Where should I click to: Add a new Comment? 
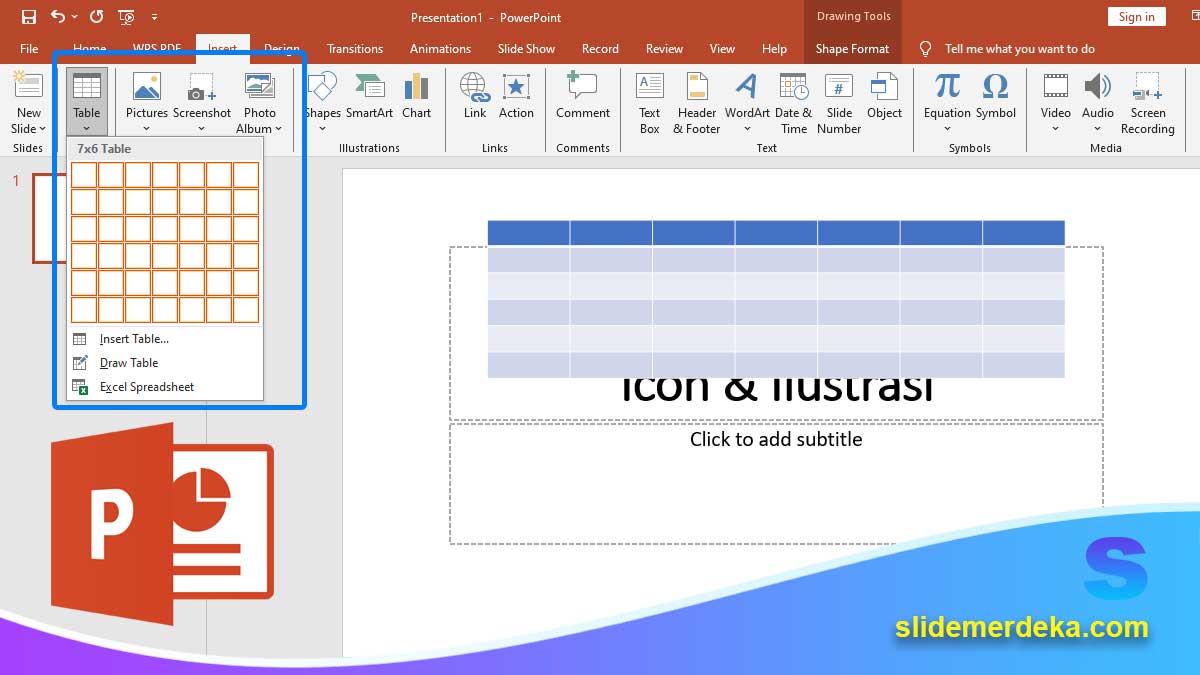[x=583, y=95]
